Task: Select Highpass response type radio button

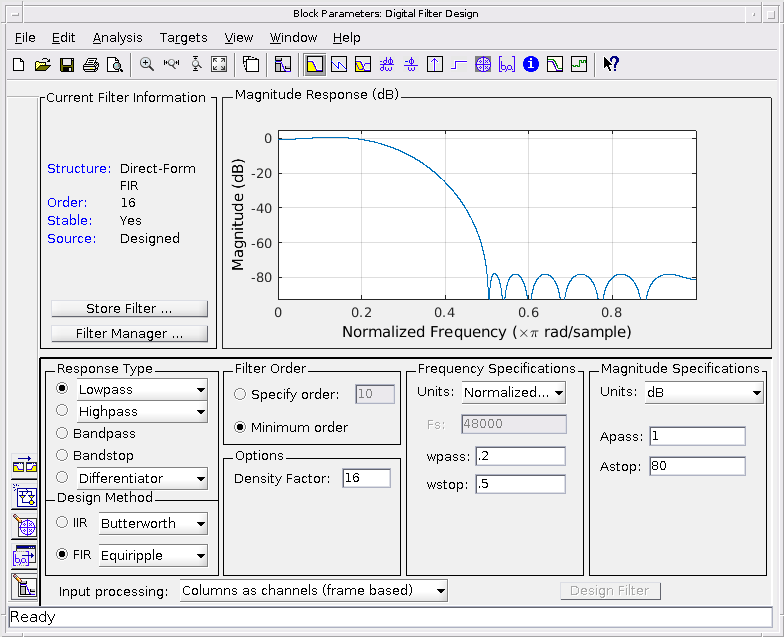Action: click(62, 410)
